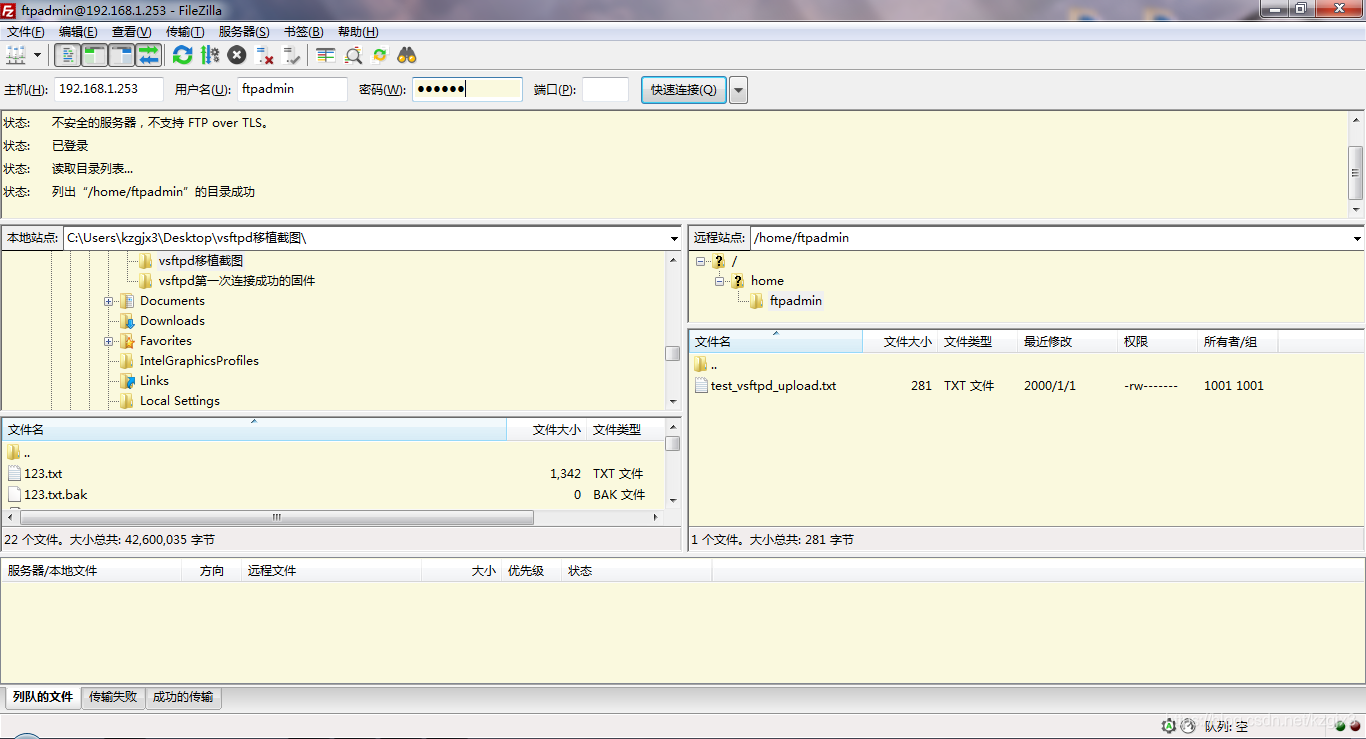Select vsftpd第一次连接成功的固件 folder
1366x739 pixels.
(237, 281)
